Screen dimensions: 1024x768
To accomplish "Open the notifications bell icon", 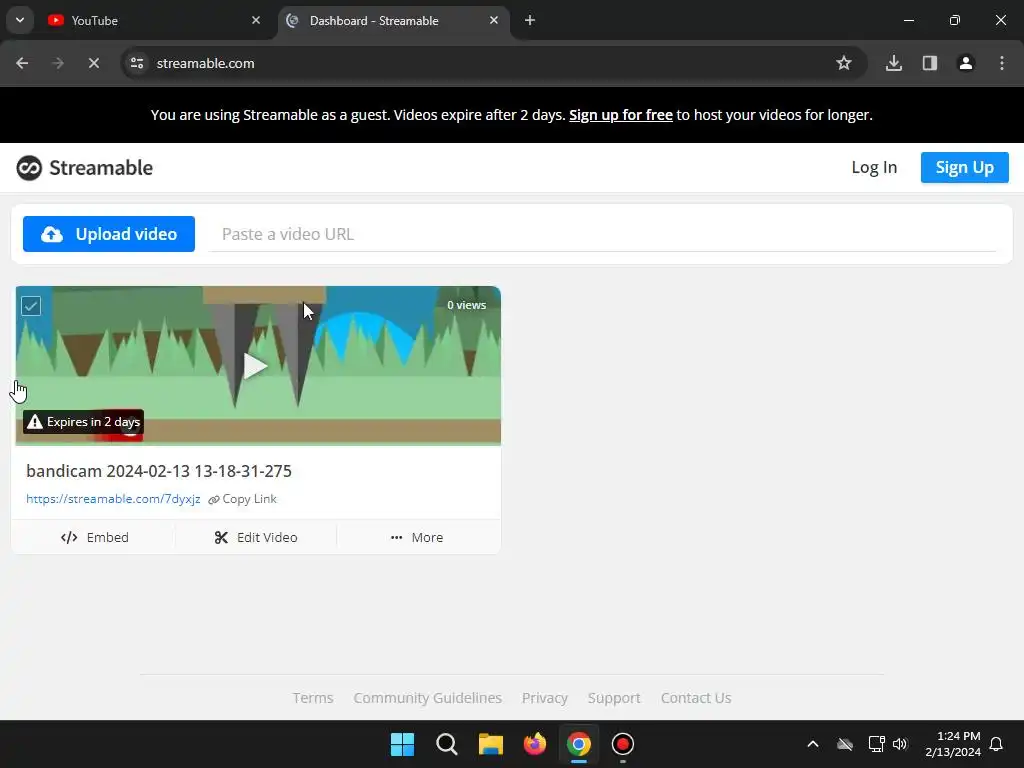I will (996, 744).
